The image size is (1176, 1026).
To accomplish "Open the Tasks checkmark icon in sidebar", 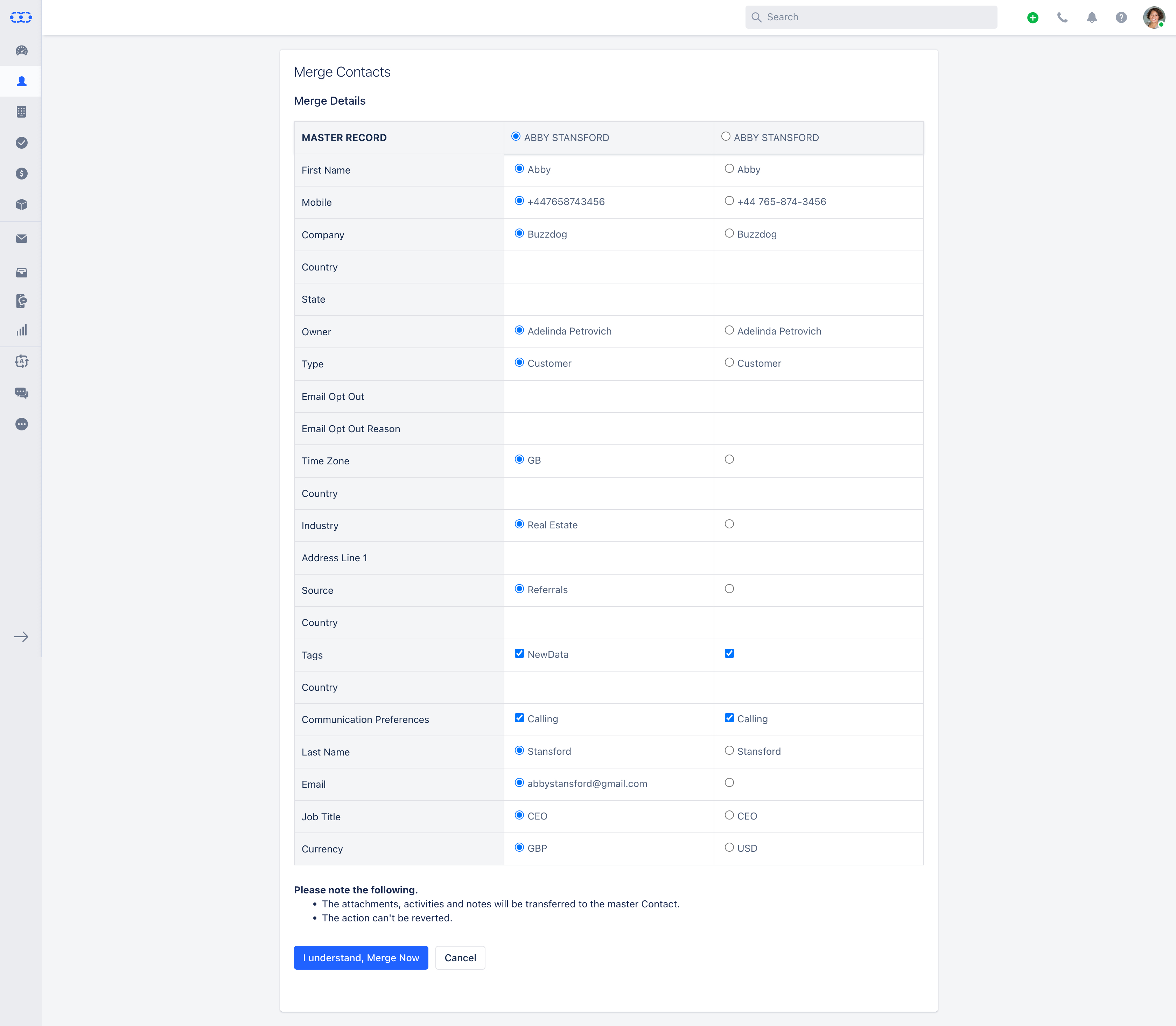I will 21,142.
